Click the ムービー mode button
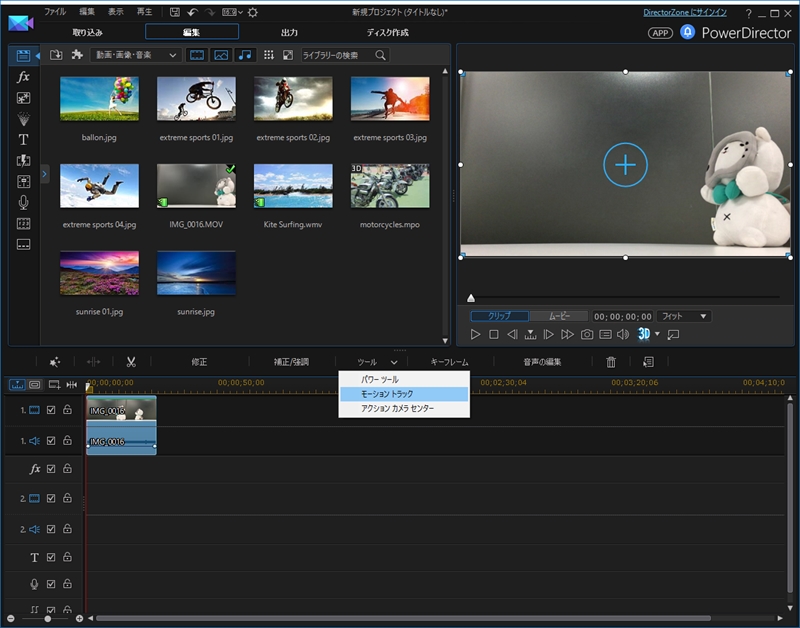 (x=559, y=316)
